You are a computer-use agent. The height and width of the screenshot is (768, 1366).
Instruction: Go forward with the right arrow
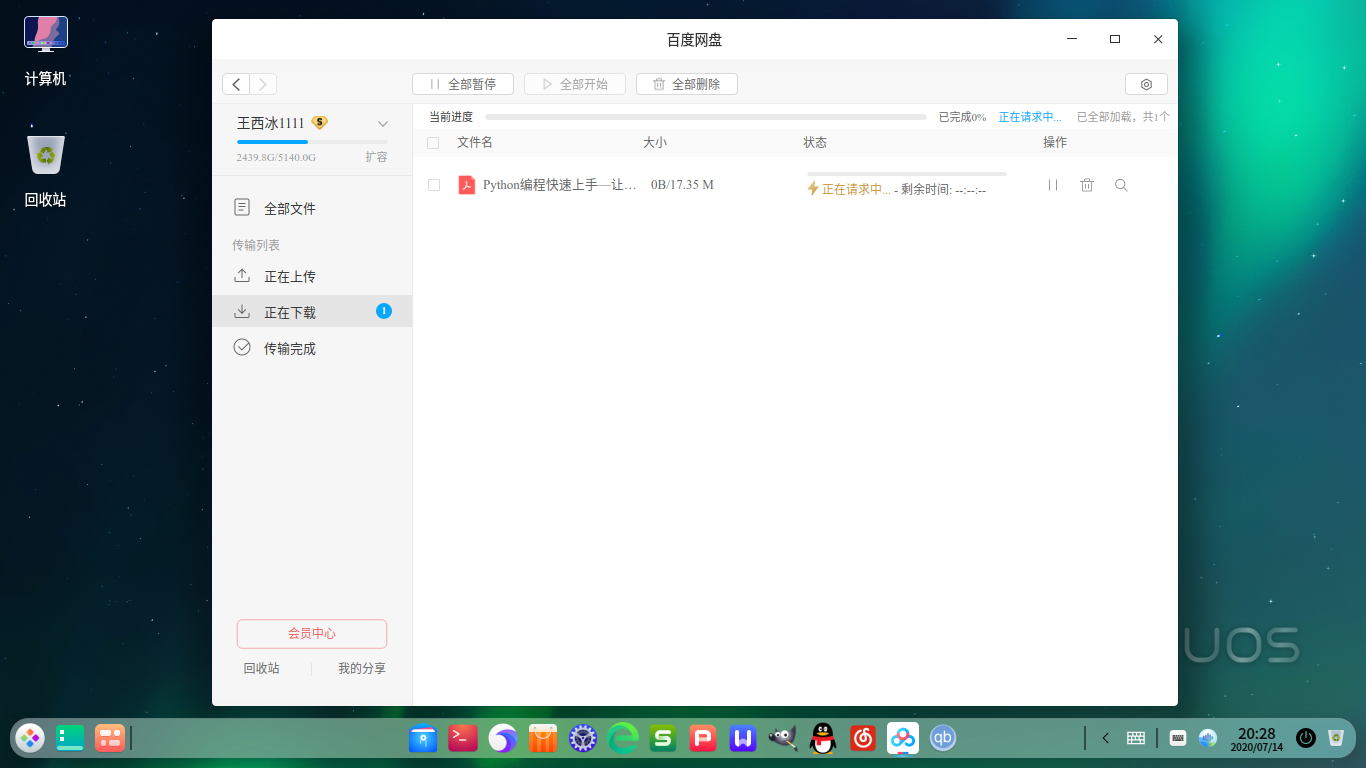pos(263,84)
